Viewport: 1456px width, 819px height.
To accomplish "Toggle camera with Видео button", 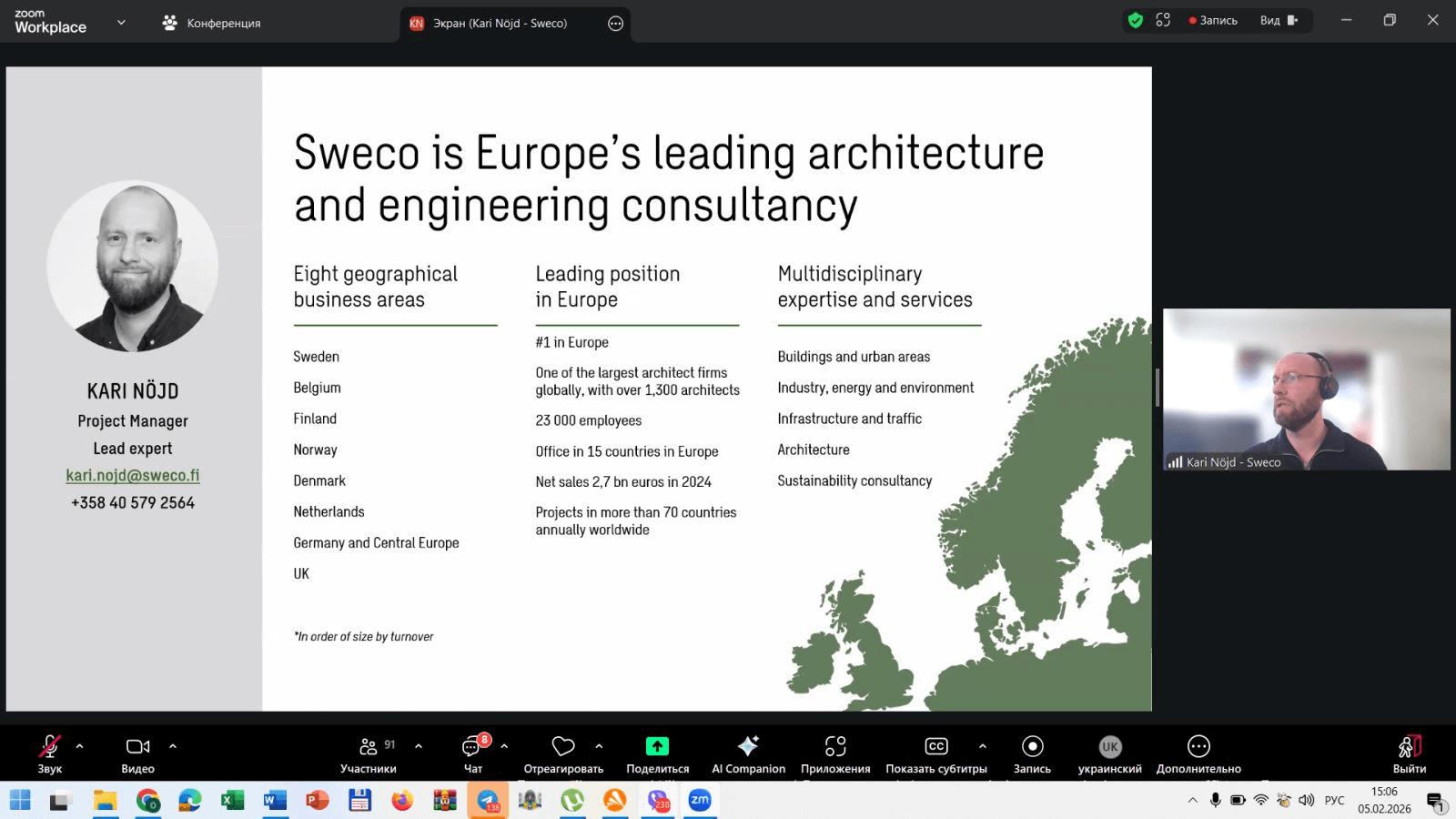I will (x=137, y=748).
